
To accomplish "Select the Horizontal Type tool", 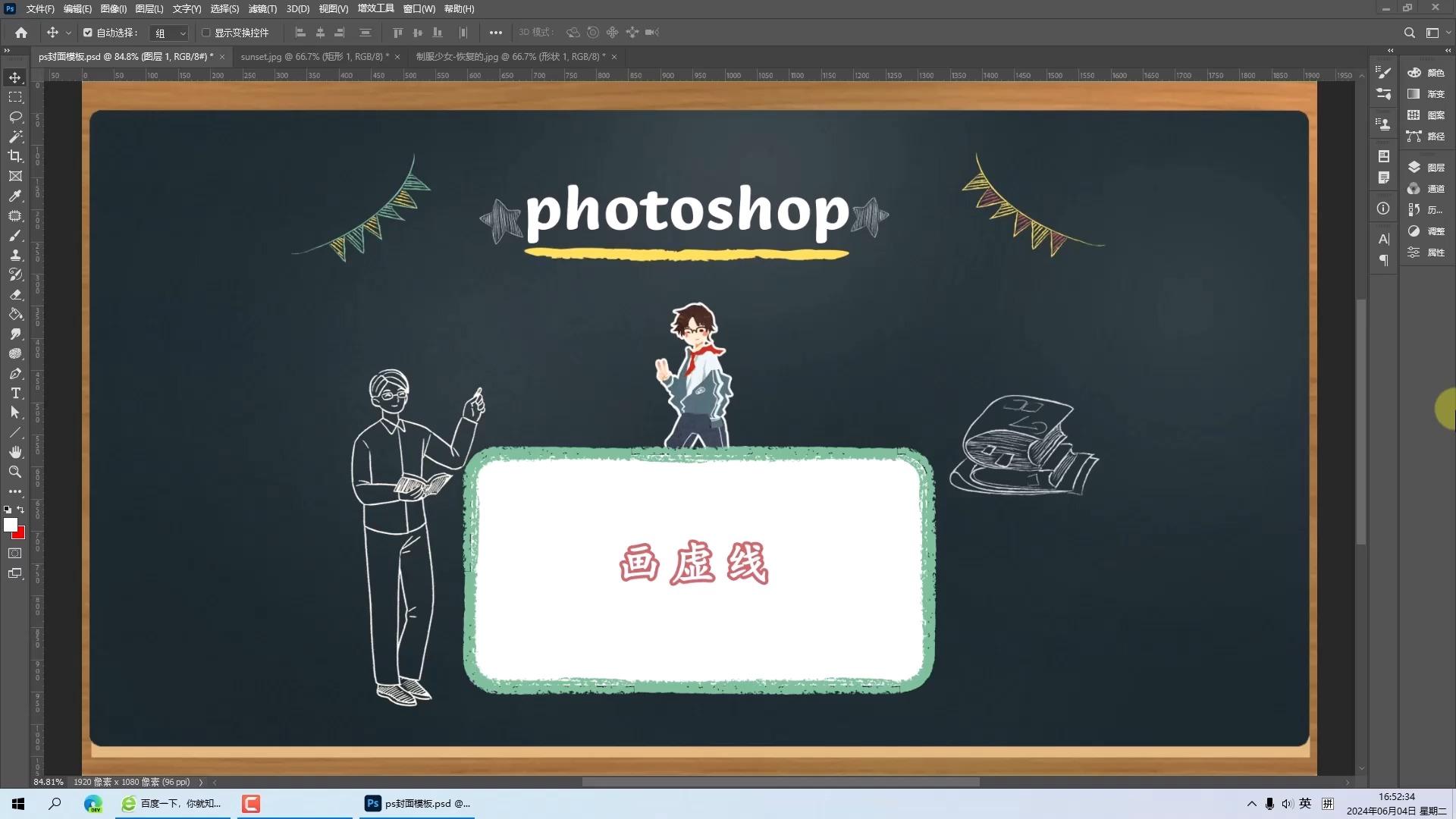I will pos(15,393).
